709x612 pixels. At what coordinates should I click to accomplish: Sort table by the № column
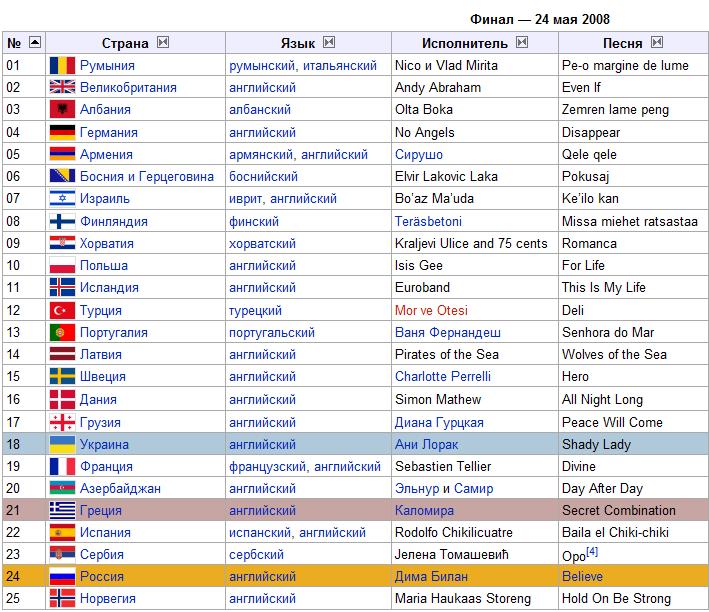(x=35, y=43)
